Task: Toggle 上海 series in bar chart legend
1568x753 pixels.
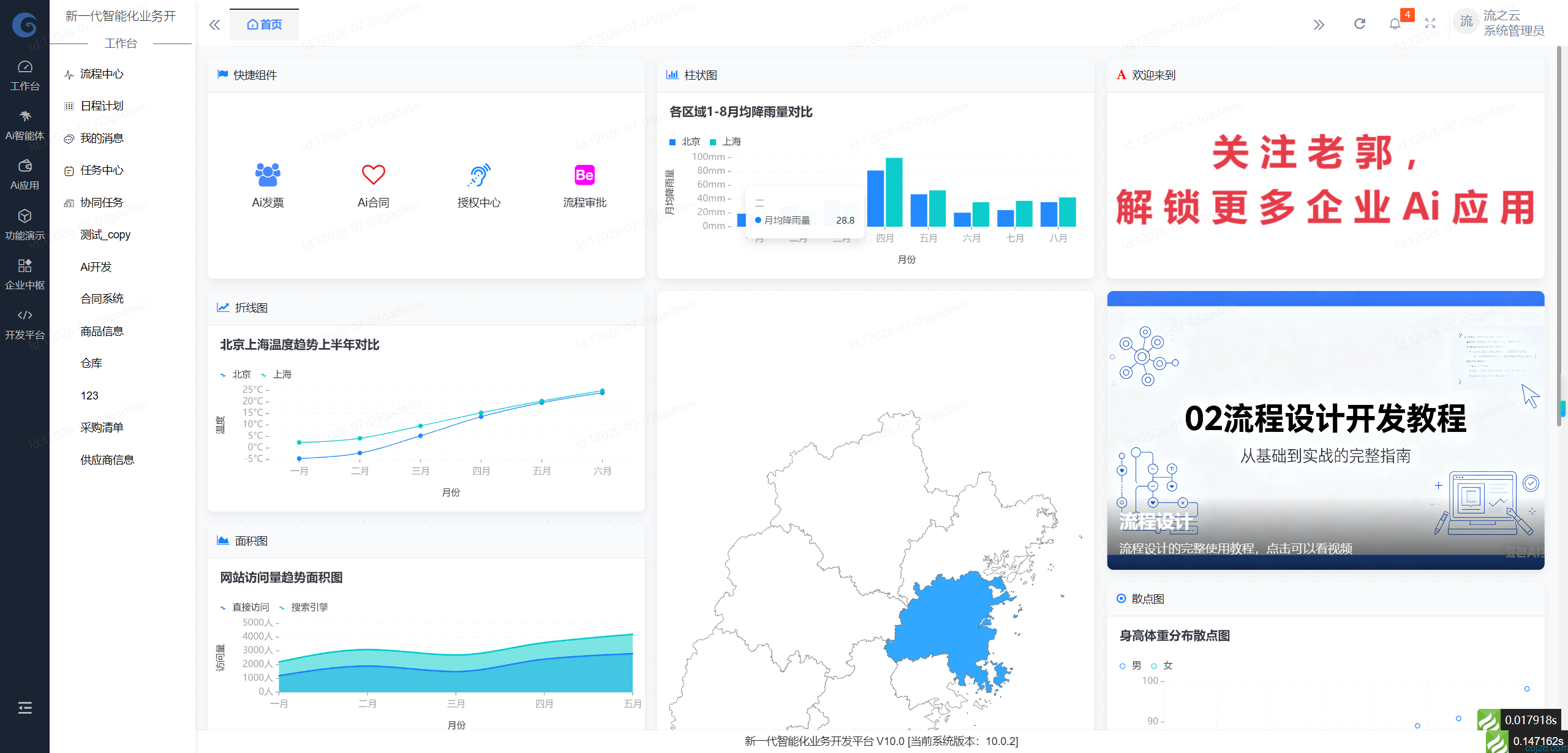Action: click(725, 142)
